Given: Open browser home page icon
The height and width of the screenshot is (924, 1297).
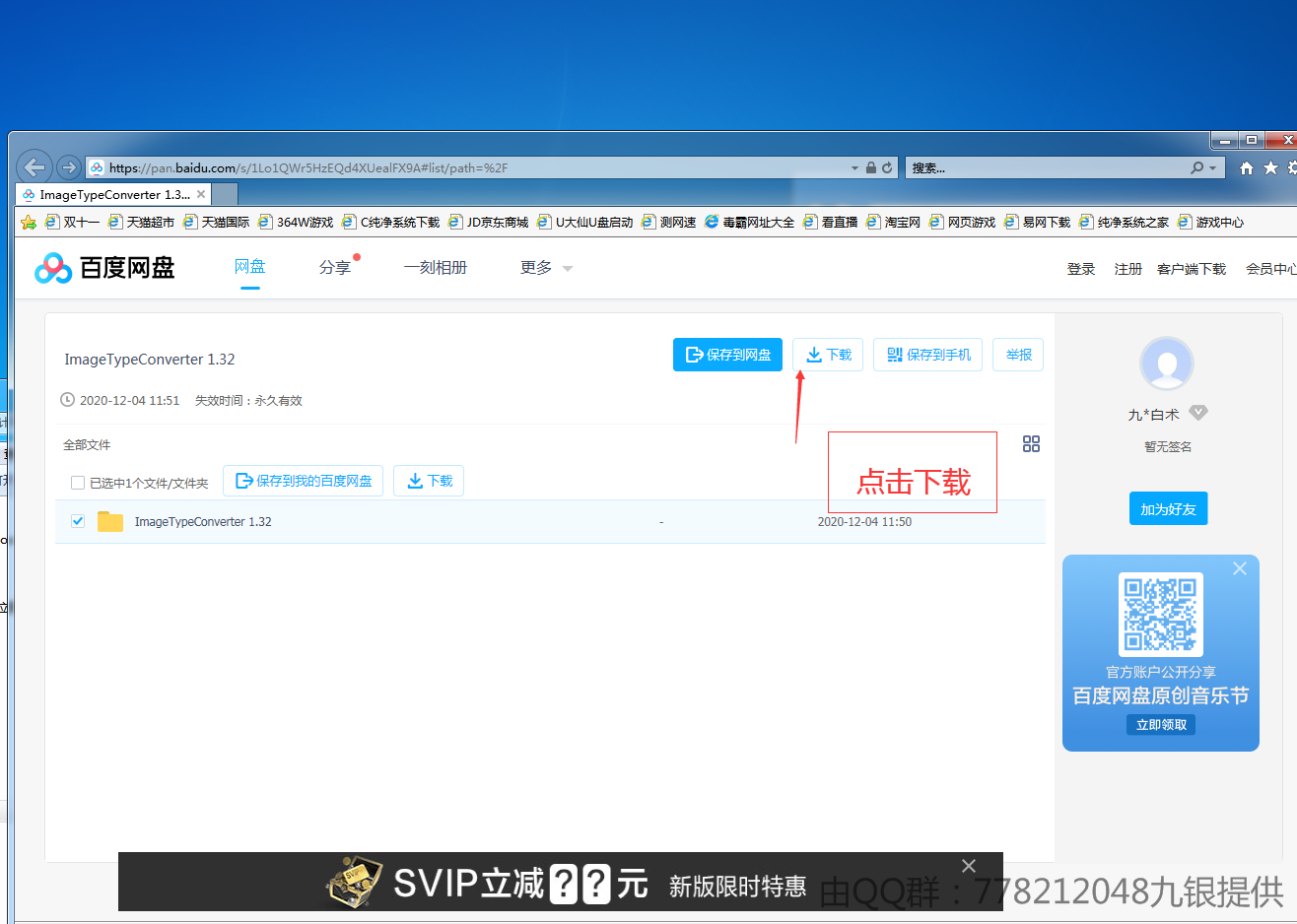Looking at the screenshot, I should coord(1247,167).
